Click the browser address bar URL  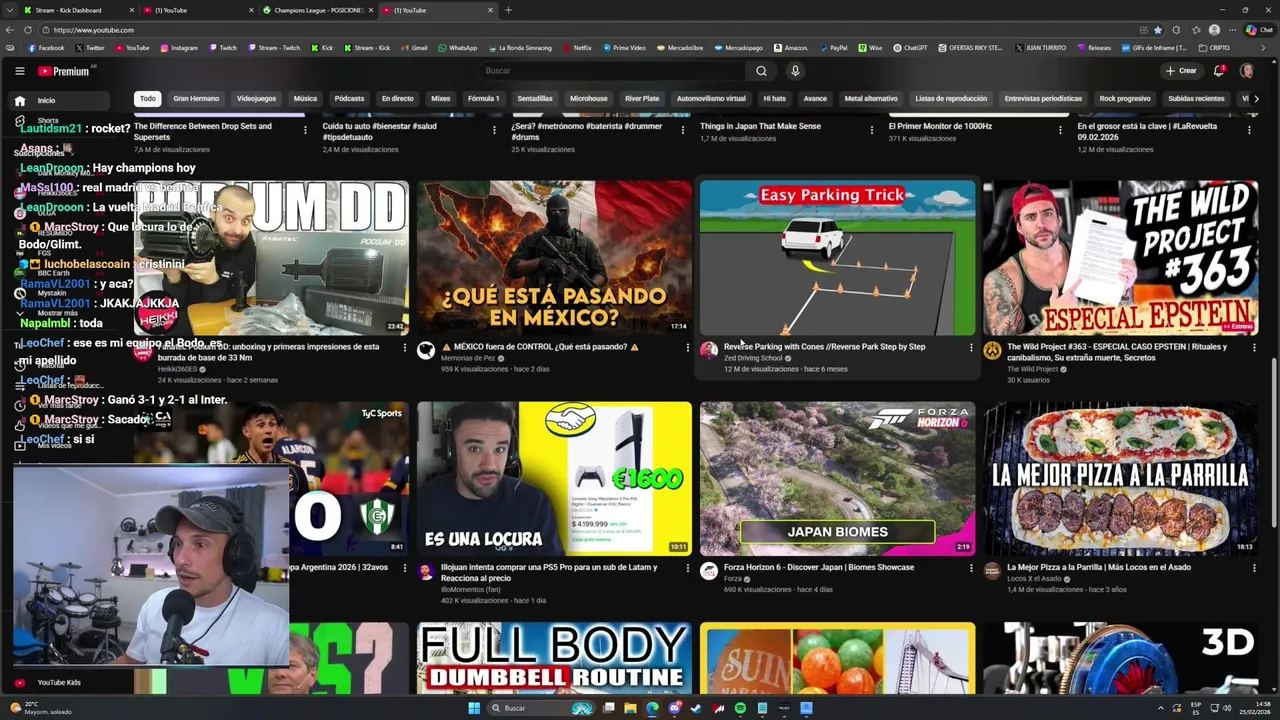coord(93,30)
